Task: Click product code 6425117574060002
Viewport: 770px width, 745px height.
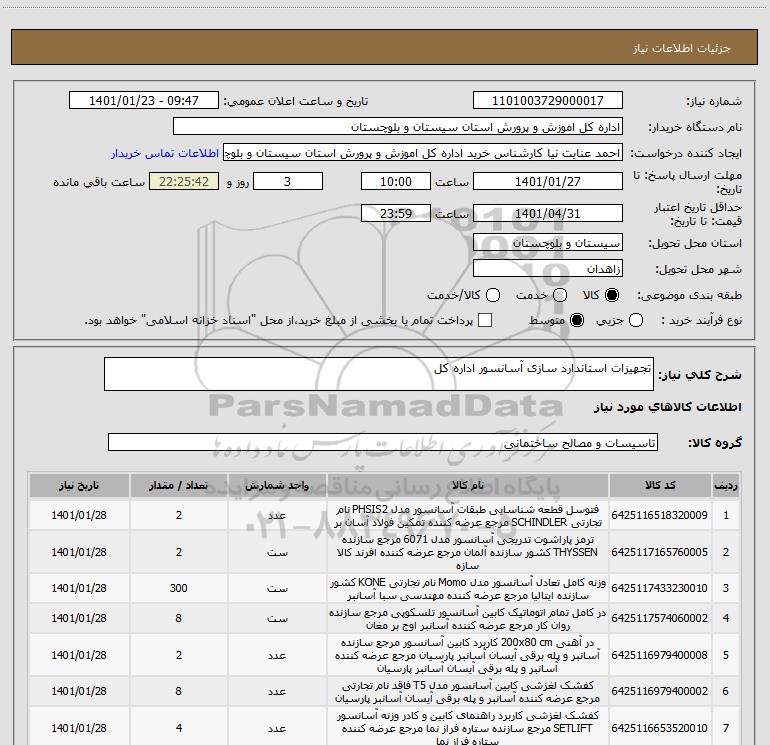Action: click(x=660, y=618)
